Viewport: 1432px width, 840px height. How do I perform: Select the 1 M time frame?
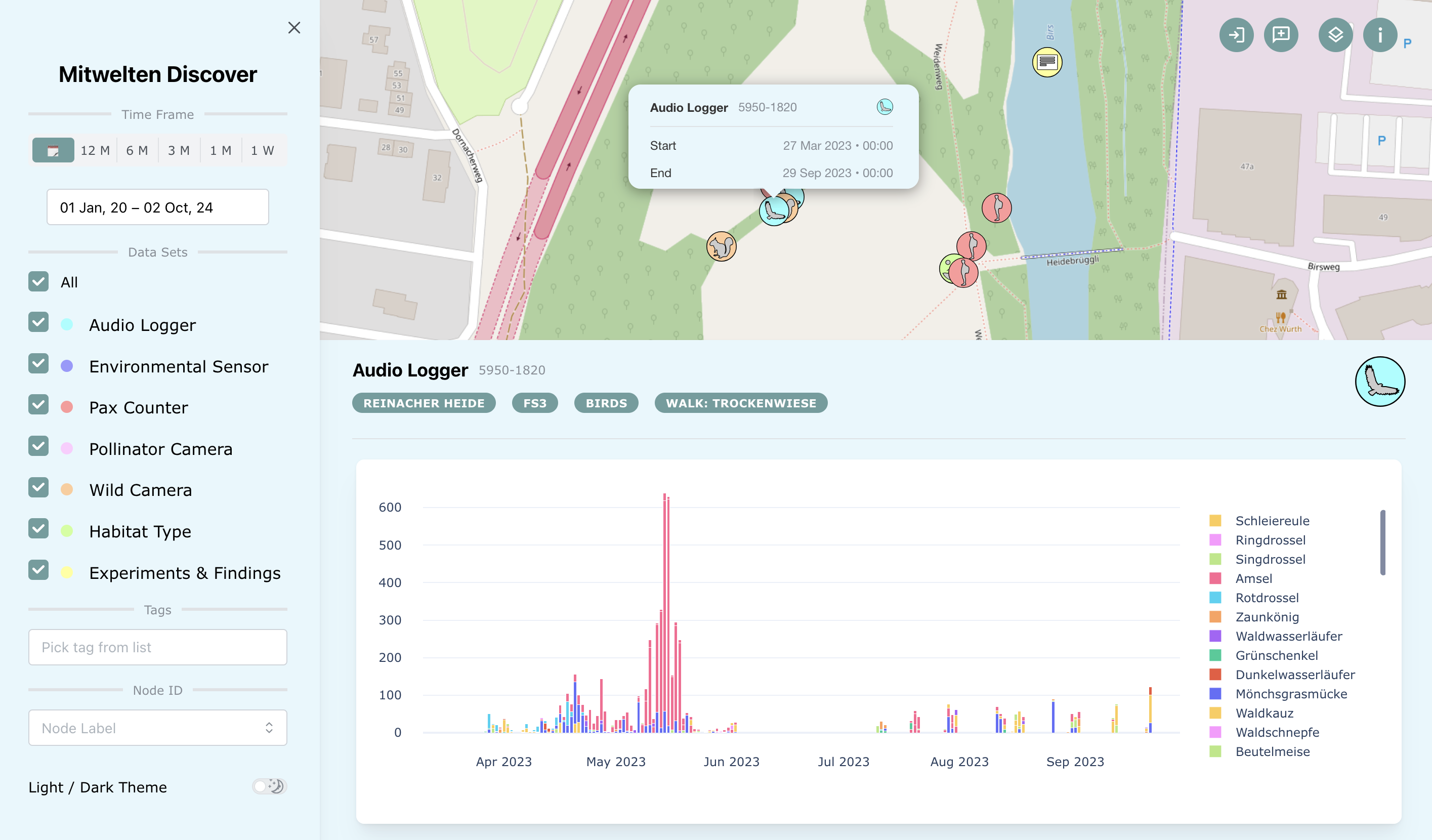221,150
